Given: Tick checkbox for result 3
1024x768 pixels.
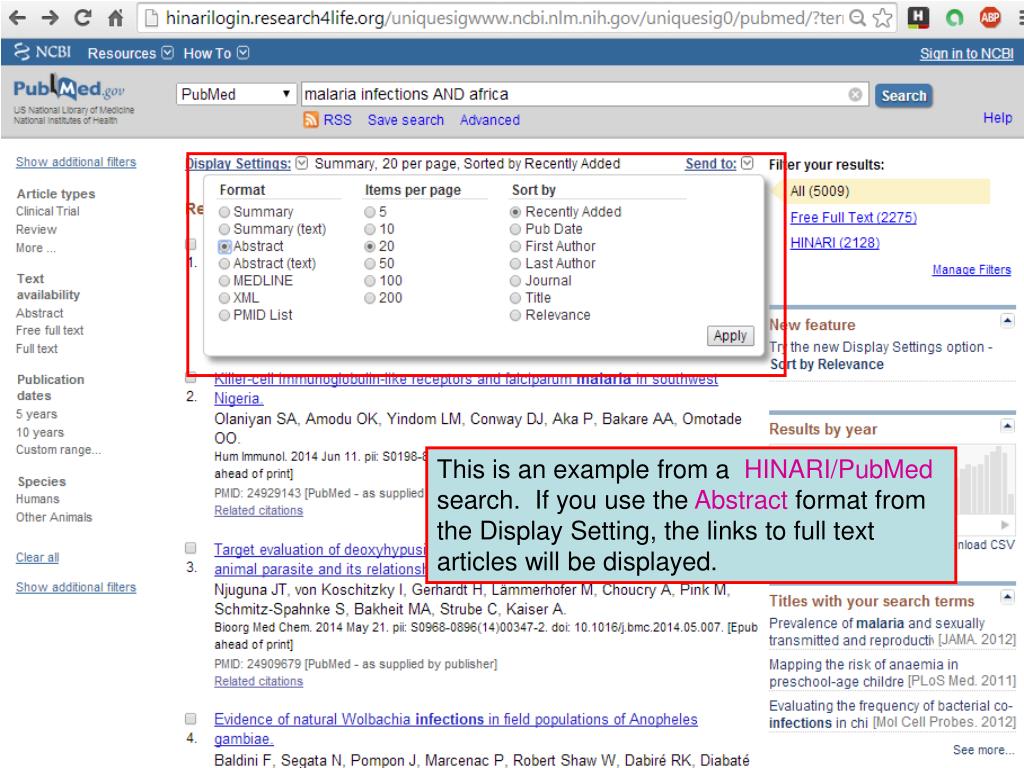Looking at the screenshot, I should pos(190,547).
